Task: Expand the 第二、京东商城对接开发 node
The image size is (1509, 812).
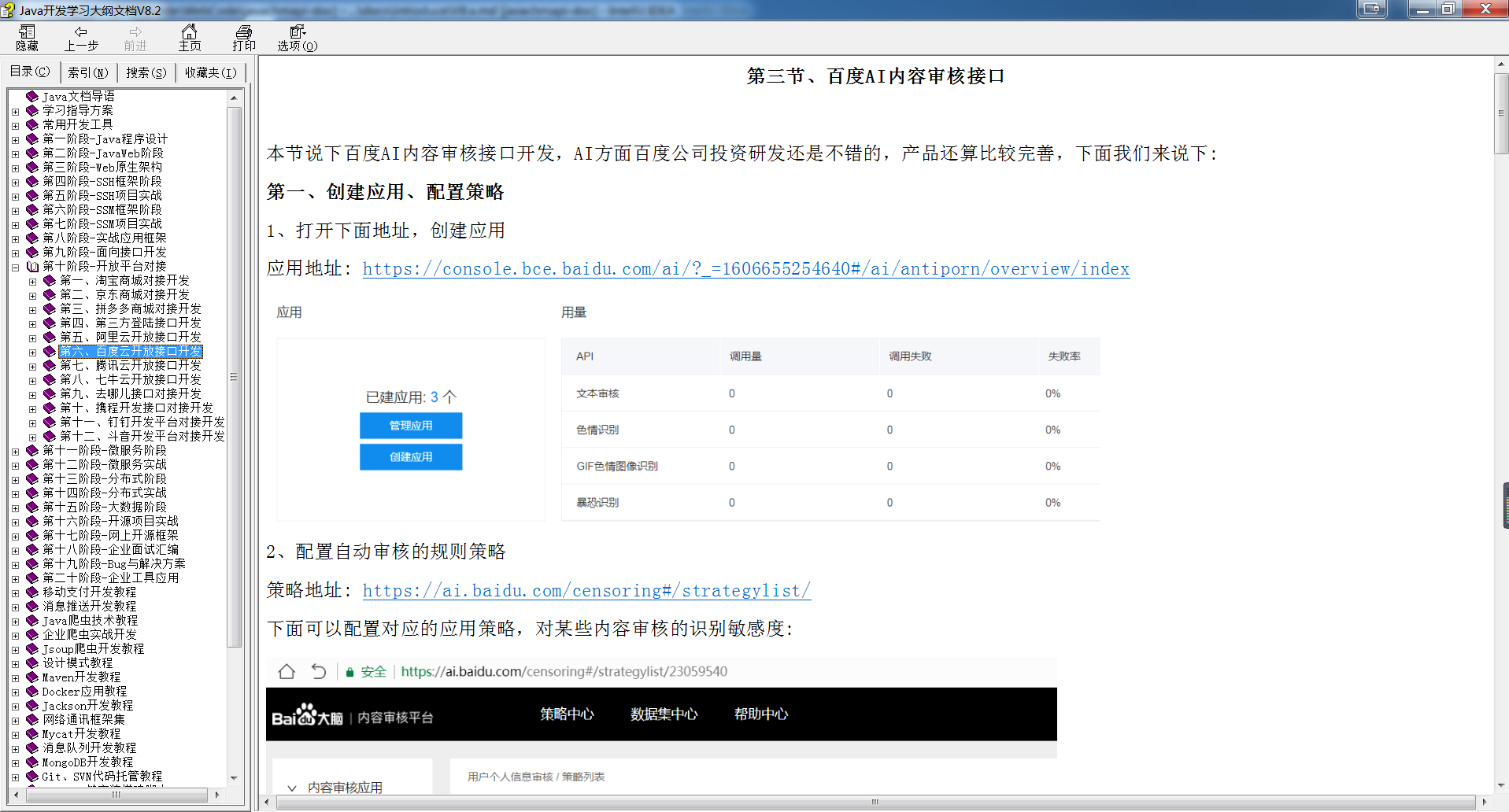Action: pyautogui.click(x=32, y=295)
